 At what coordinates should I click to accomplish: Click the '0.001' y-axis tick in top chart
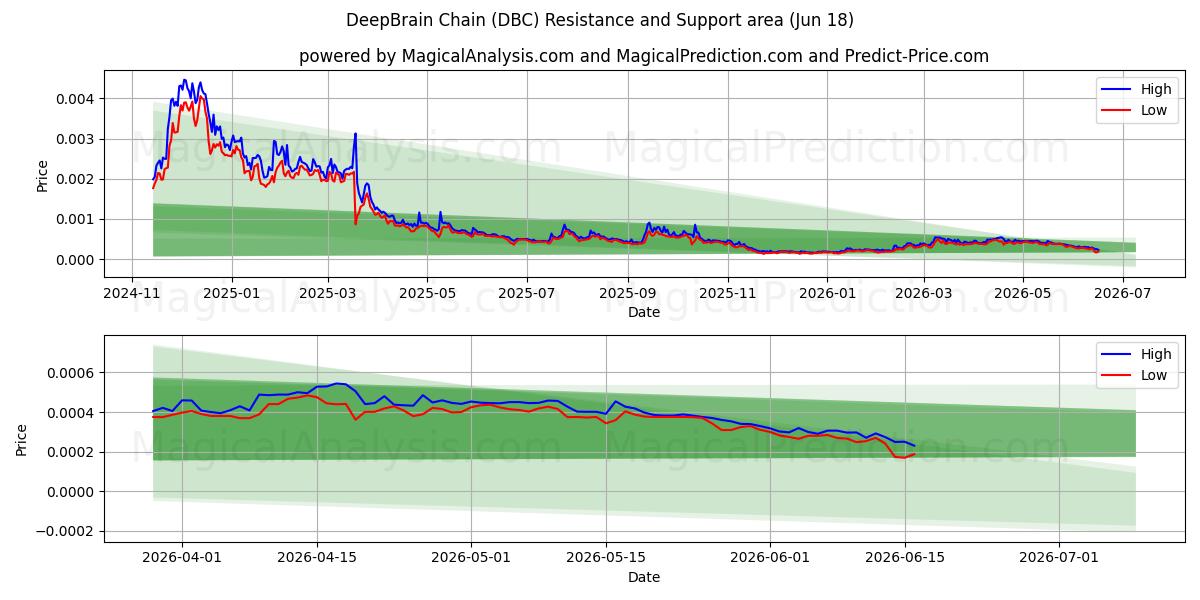[76, 219]
